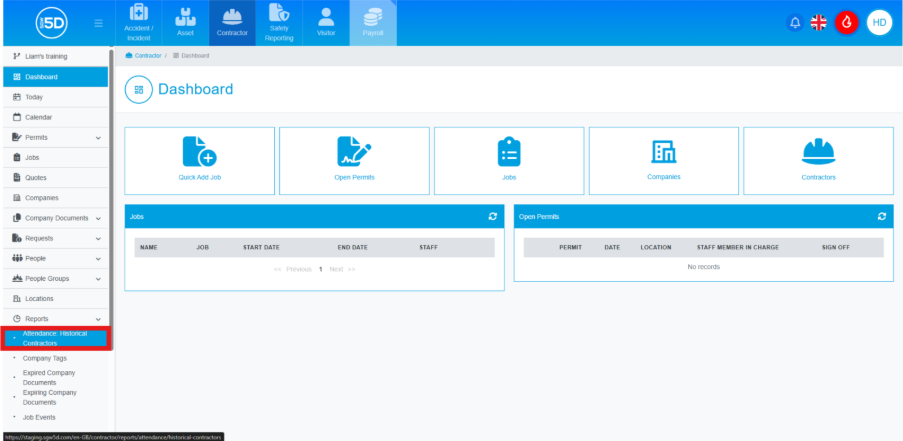Toggle the hamburger sidebar menu
The height and width of the screenshot is (441, 903).
(98, 22)
